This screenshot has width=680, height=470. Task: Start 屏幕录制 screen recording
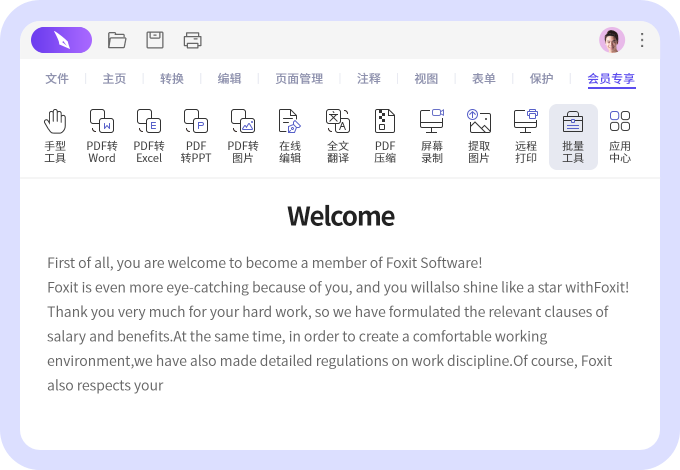(x=432, y=136)
